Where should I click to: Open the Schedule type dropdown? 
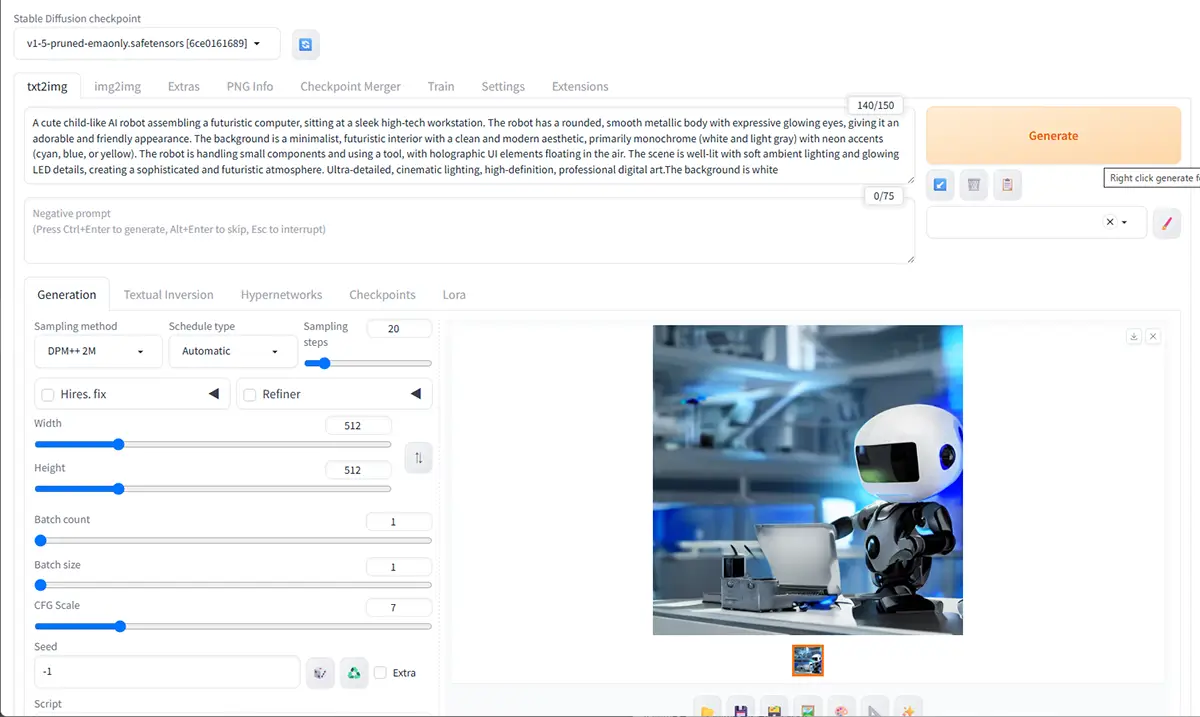click(x=233, y=351)
